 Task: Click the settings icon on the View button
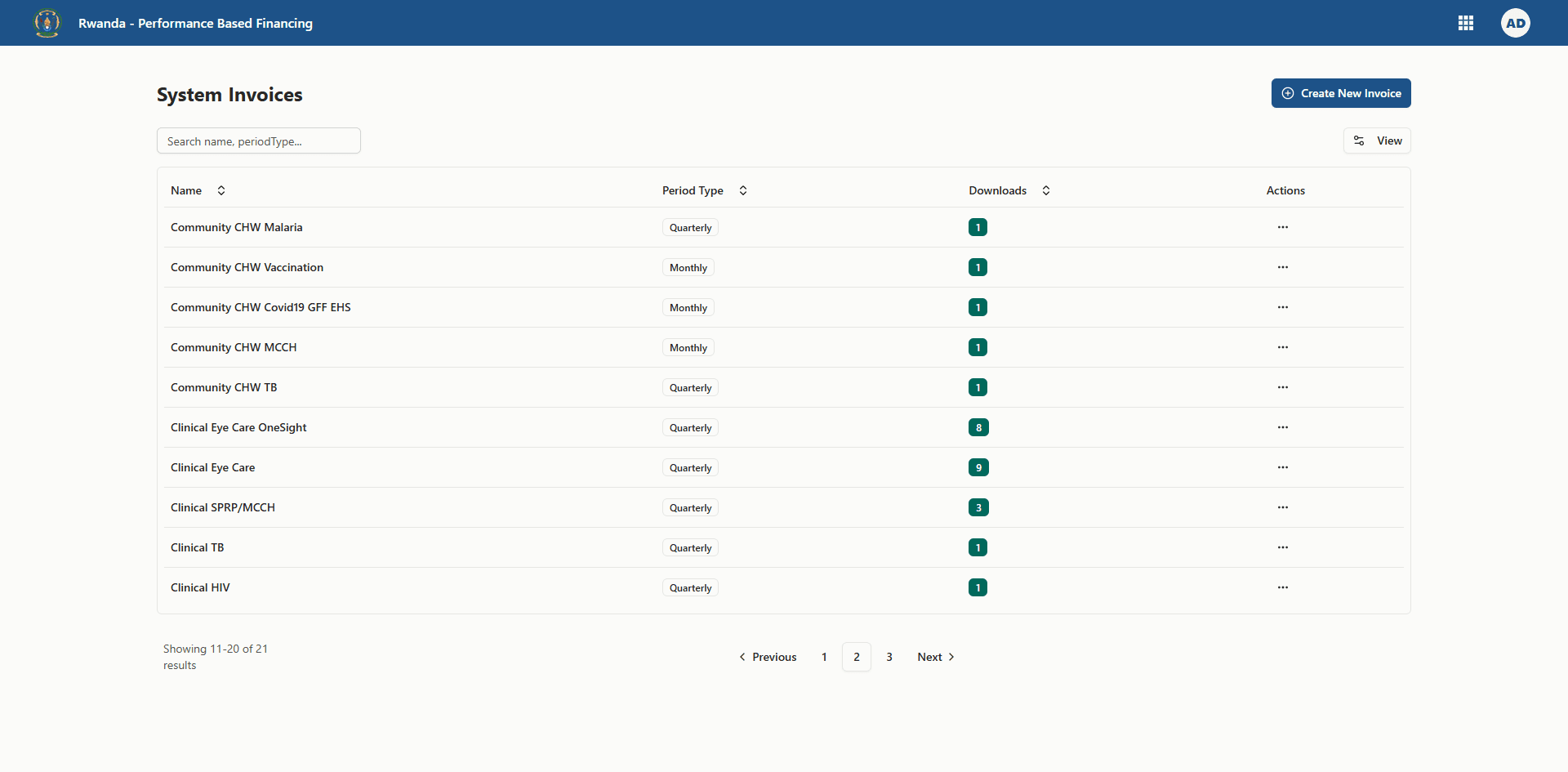pos(1360,141)
